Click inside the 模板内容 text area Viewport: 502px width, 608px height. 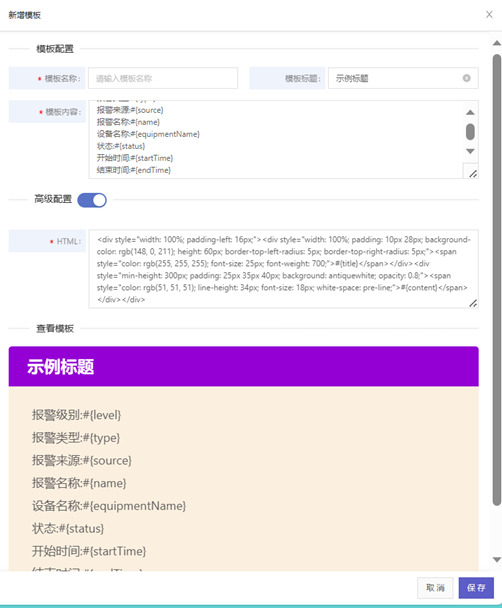tap(276, 140)
